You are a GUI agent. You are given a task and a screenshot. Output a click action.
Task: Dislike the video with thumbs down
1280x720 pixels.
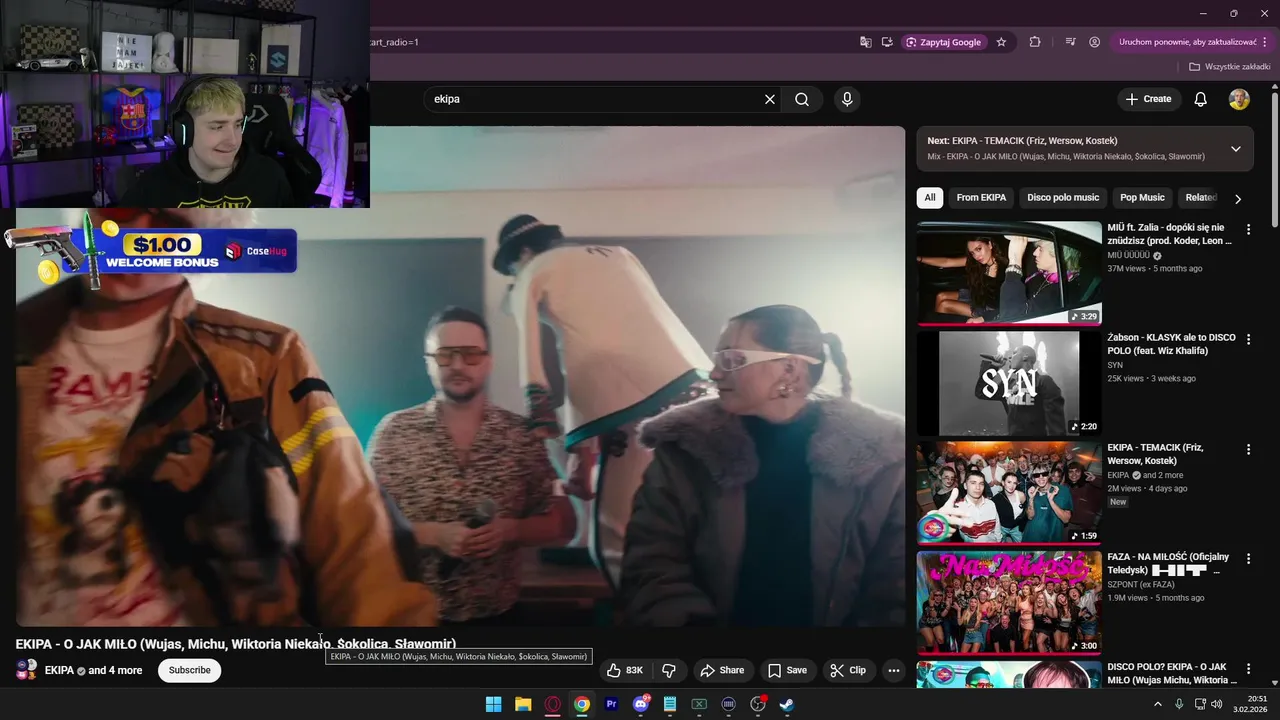click(670, 670)
